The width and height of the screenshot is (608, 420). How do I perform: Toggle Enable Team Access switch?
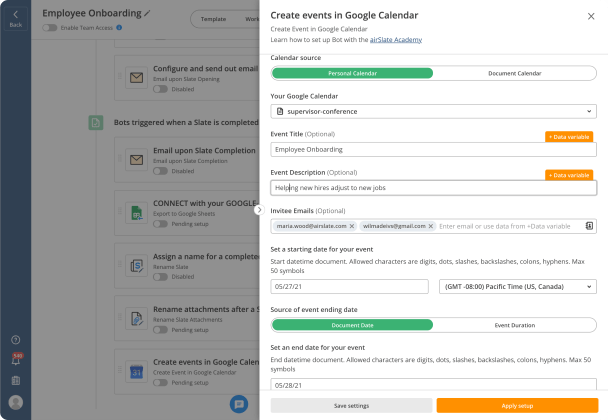pyautogui.click(x=50, y=28)
